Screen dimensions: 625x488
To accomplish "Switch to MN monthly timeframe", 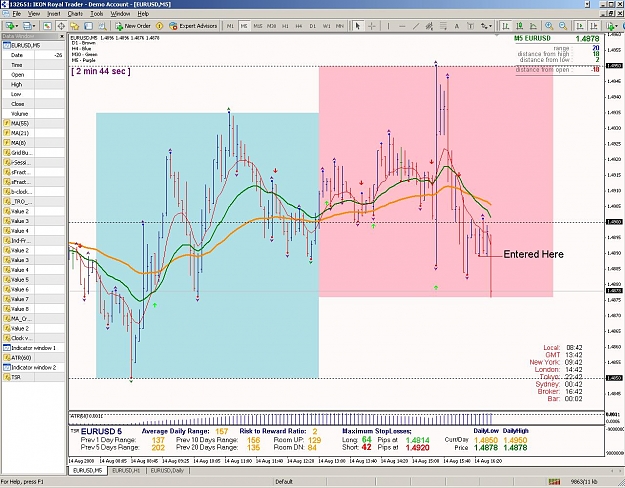I will click(x=340, y=26).
